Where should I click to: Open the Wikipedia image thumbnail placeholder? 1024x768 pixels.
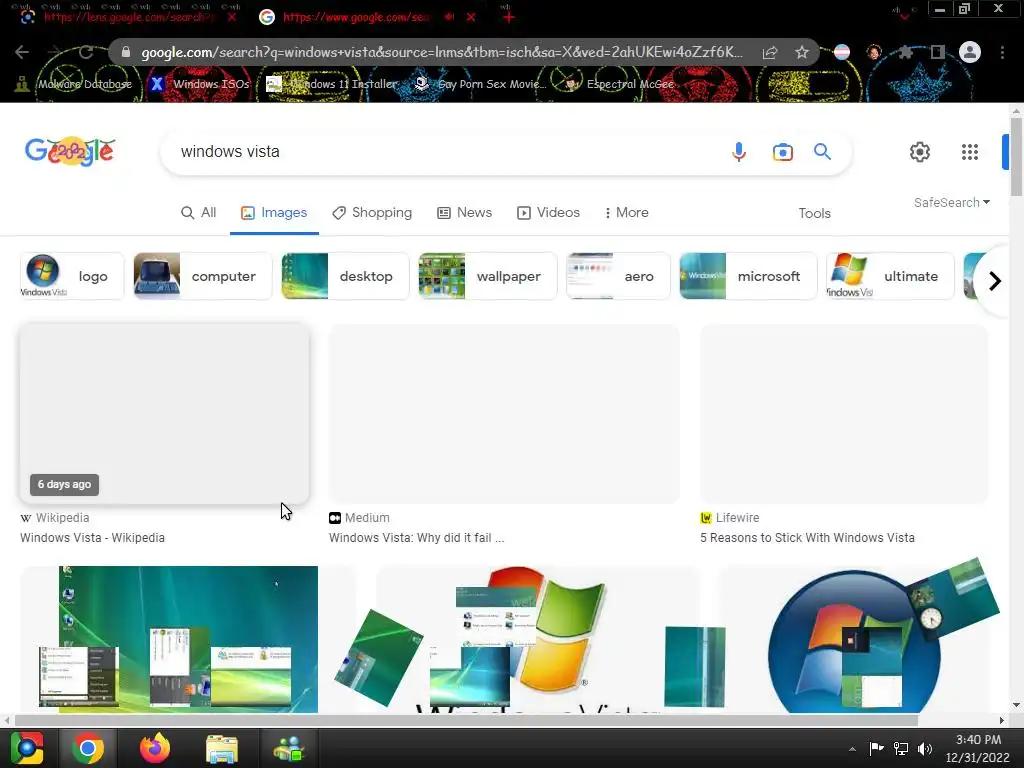coord(165,413)
